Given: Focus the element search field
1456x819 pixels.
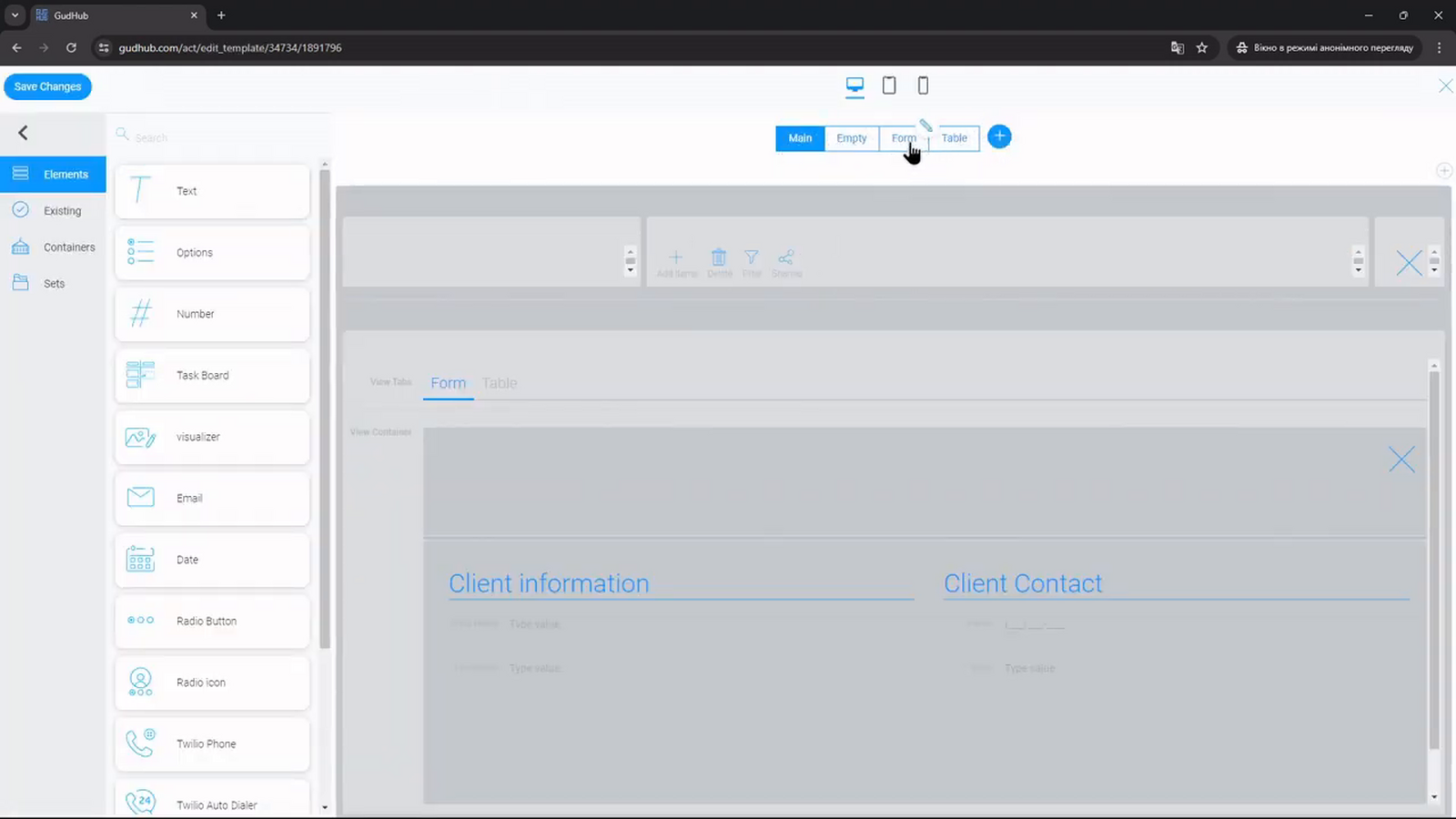Looking at the screenshot, I should pyautogui.click(x=218, y=136).
